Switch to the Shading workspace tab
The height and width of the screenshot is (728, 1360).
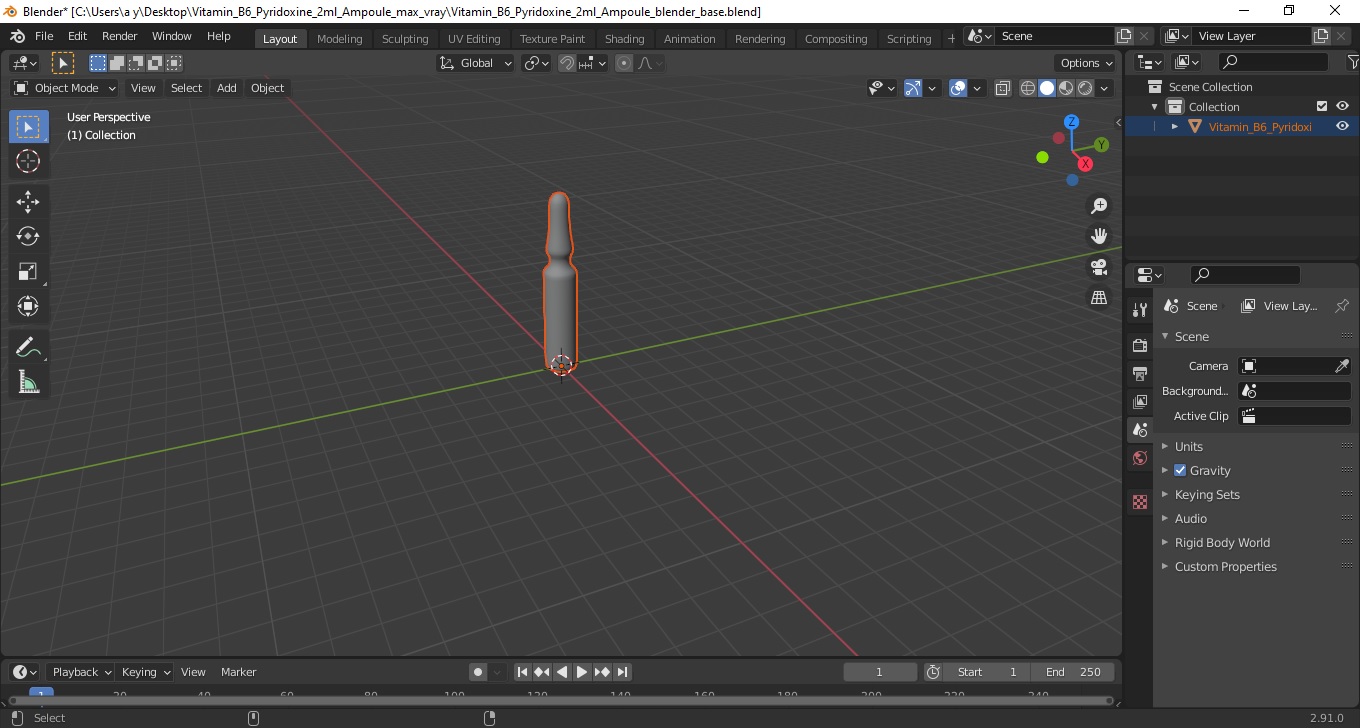(x=624, y=39)
